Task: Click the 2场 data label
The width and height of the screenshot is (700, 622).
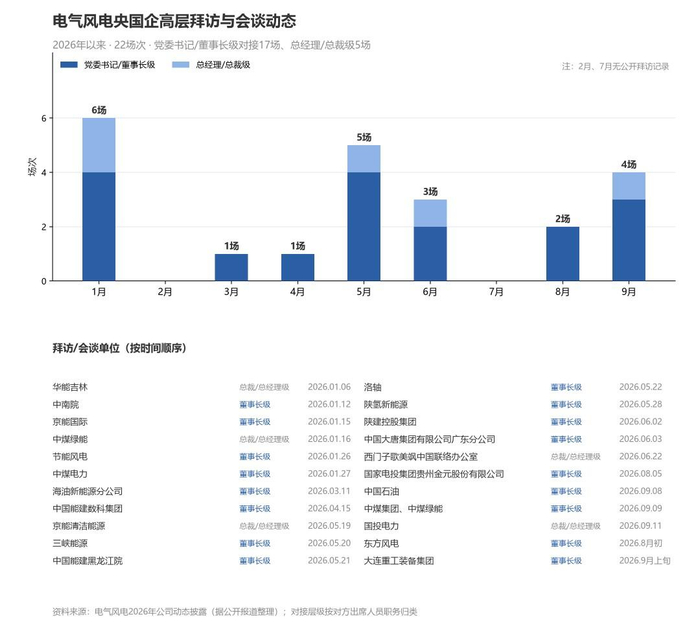Action: [562, 219]
